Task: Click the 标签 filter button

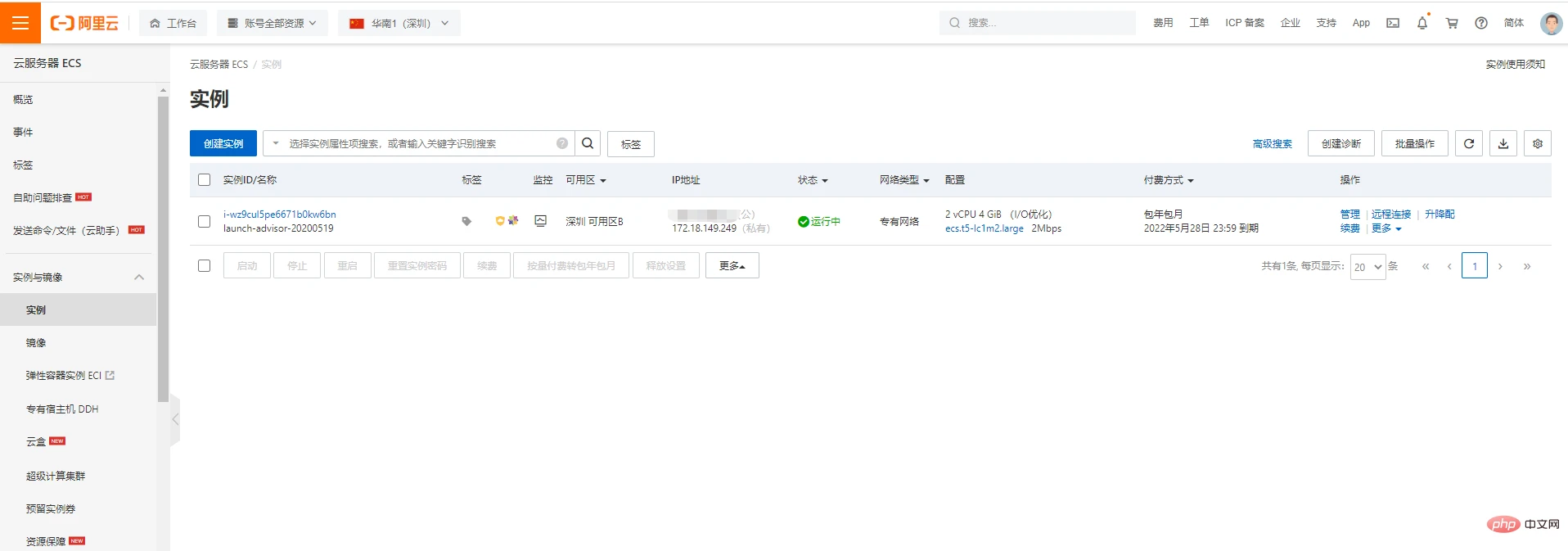Action: click(x=631, y=144)
